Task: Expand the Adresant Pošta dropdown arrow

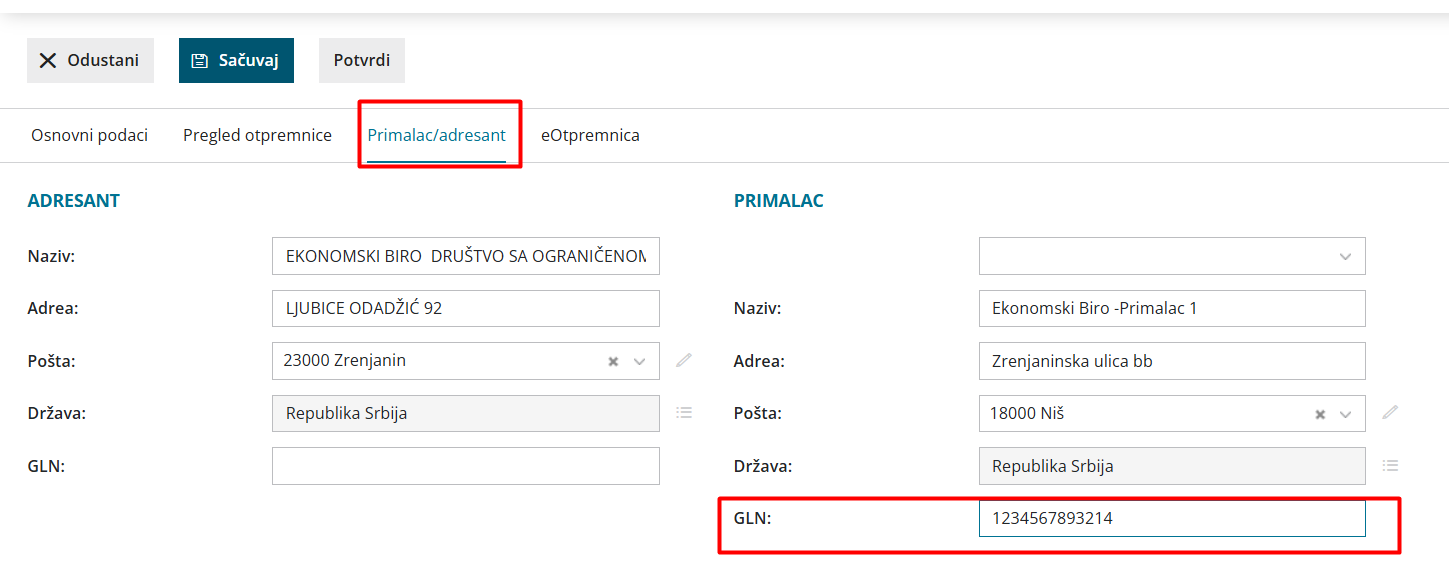Action: pos(640,361)
